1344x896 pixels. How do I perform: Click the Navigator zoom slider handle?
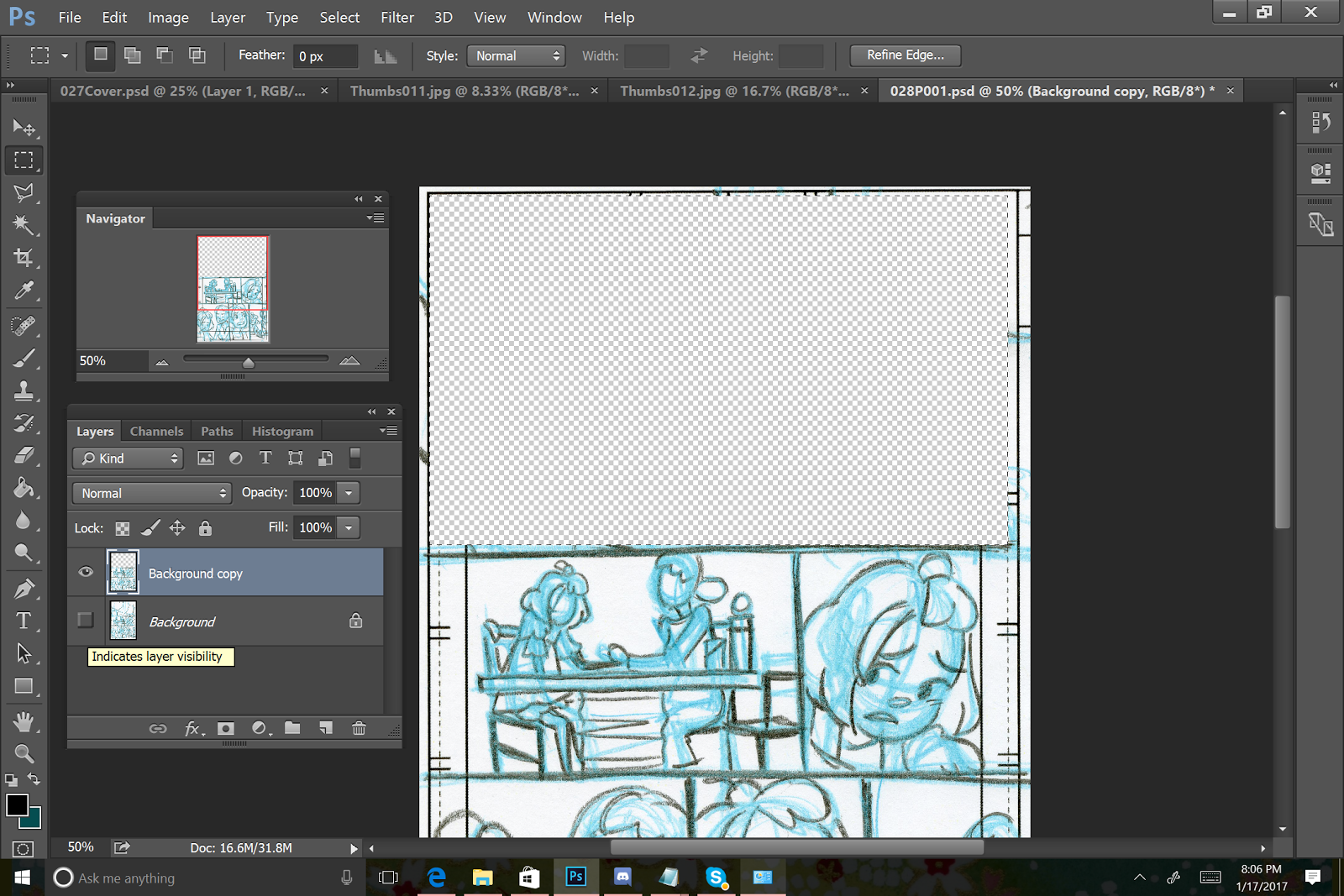248,363
